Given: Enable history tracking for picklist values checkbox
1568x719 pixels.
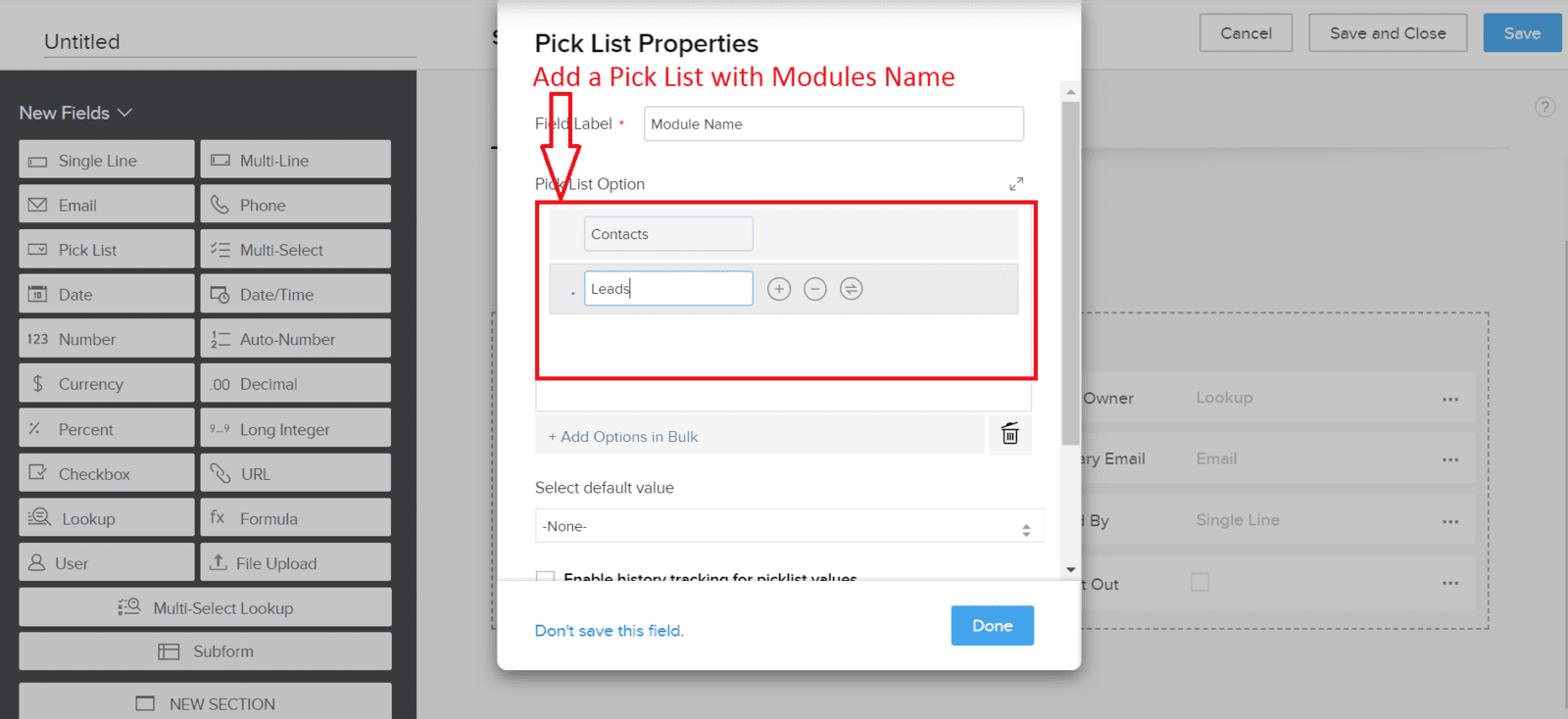Looking at the screenshot, I should tap(546, 577).
